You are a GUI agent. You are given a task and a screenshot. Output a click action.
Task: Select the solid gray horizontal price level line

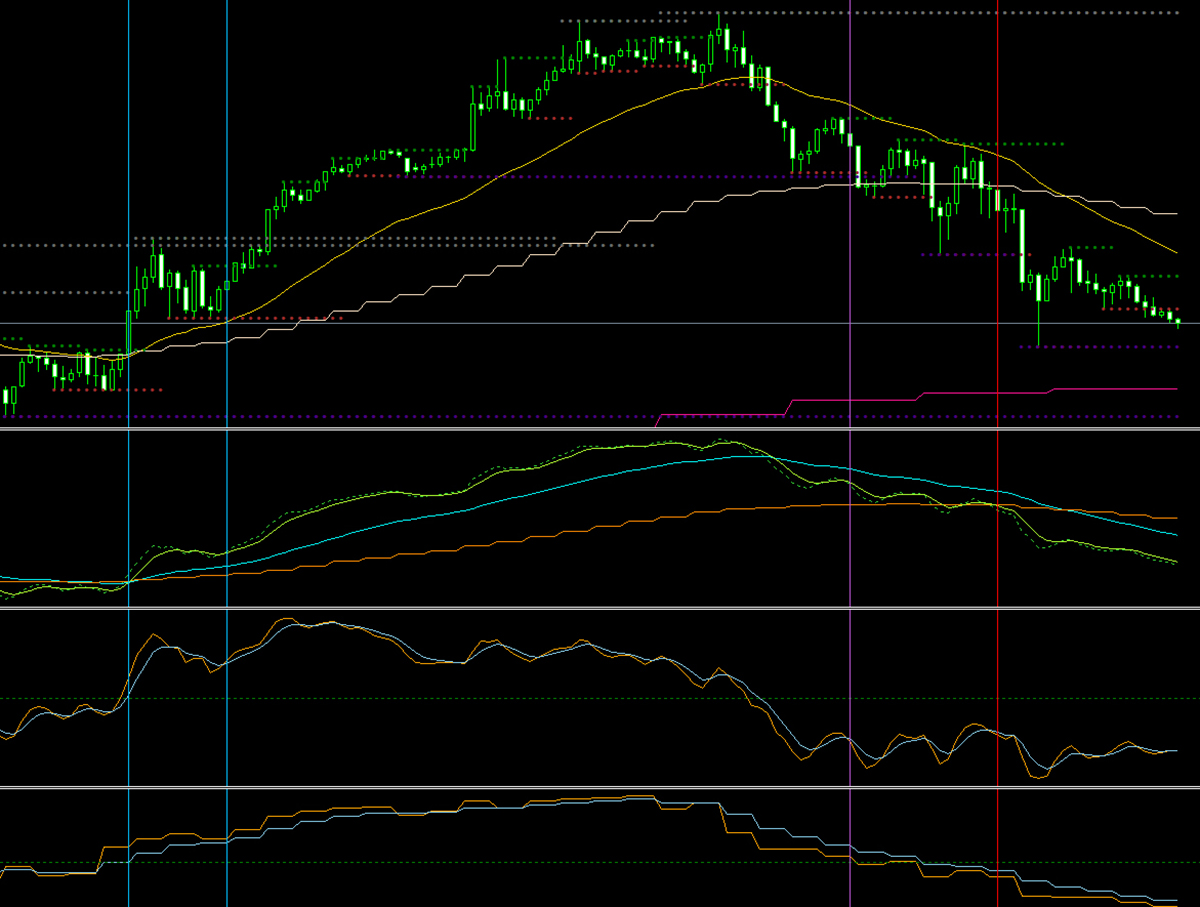[600, 323]
